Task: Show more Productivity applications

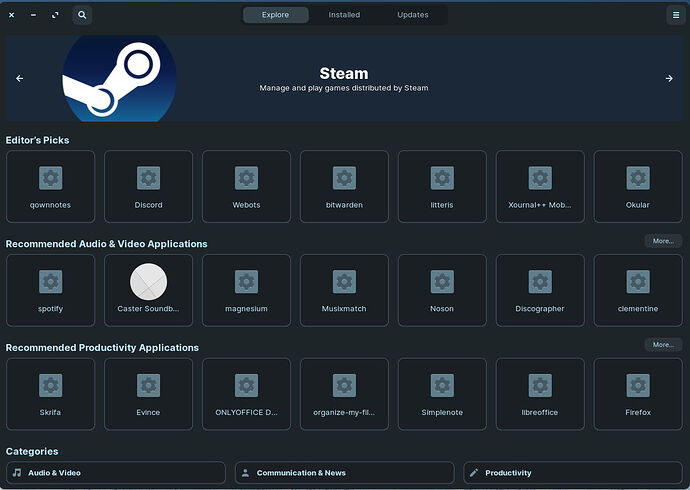Action: click(663, 345)
